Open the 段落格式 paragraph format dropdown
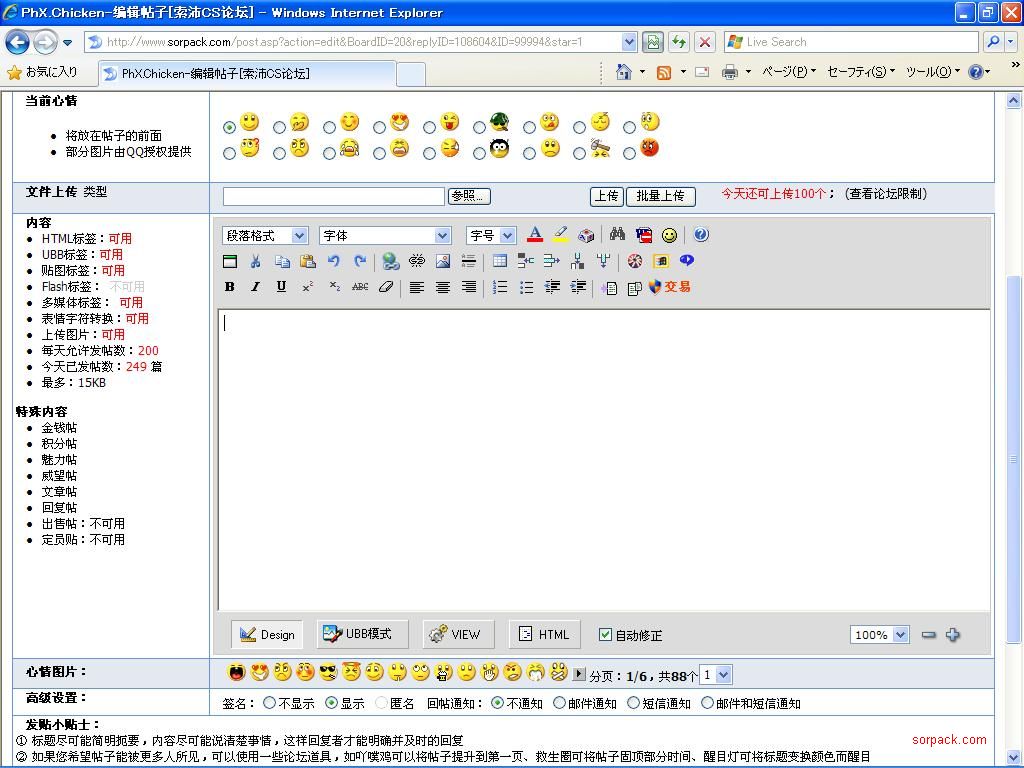Screen dimensions: 1024x768 click(265, 236)
